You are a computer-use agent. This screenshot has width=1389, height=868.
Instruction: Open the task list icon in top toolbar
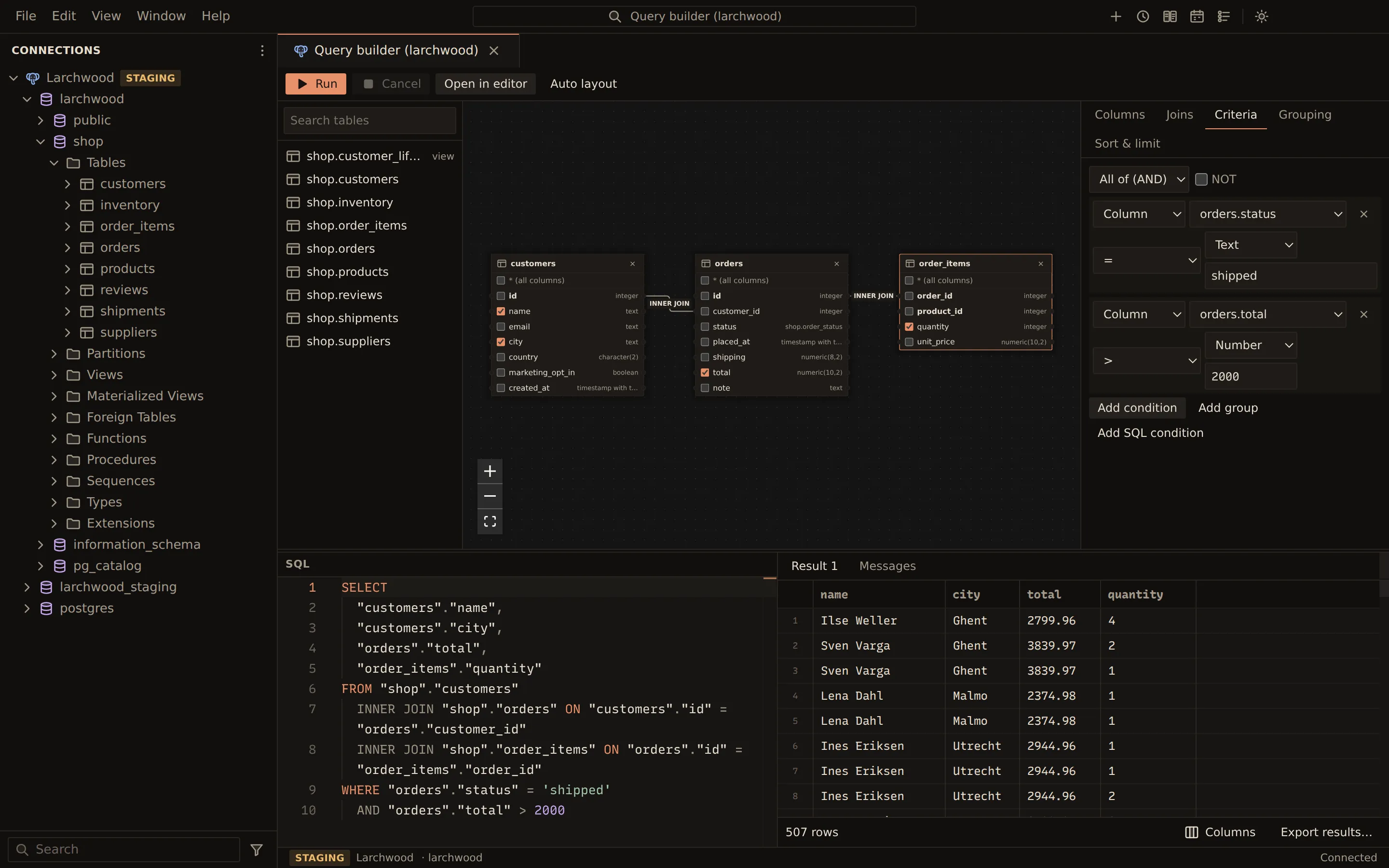coord(1224,16)
